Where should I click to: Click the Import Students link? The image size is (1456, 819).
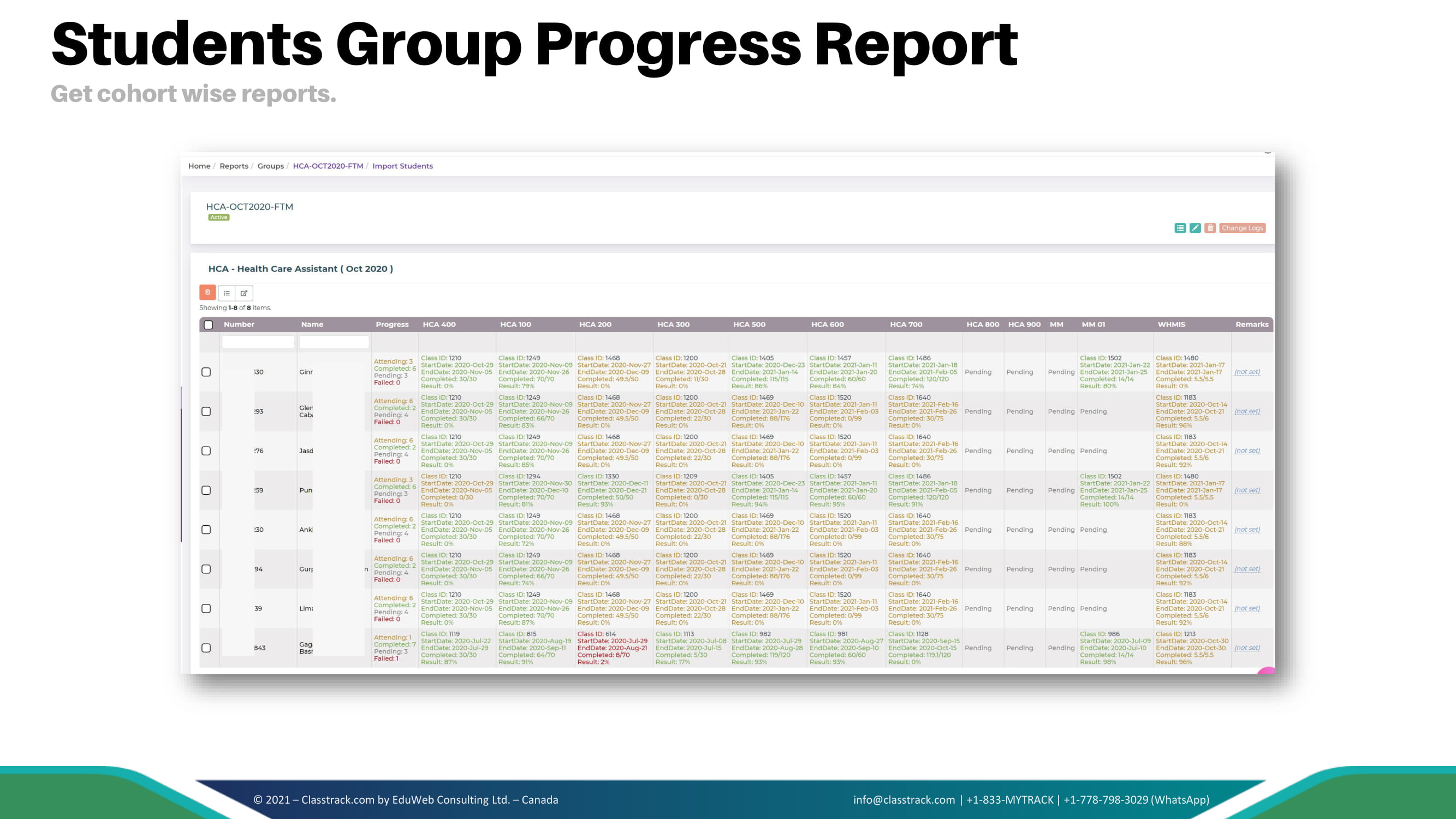tap(402, 165)
